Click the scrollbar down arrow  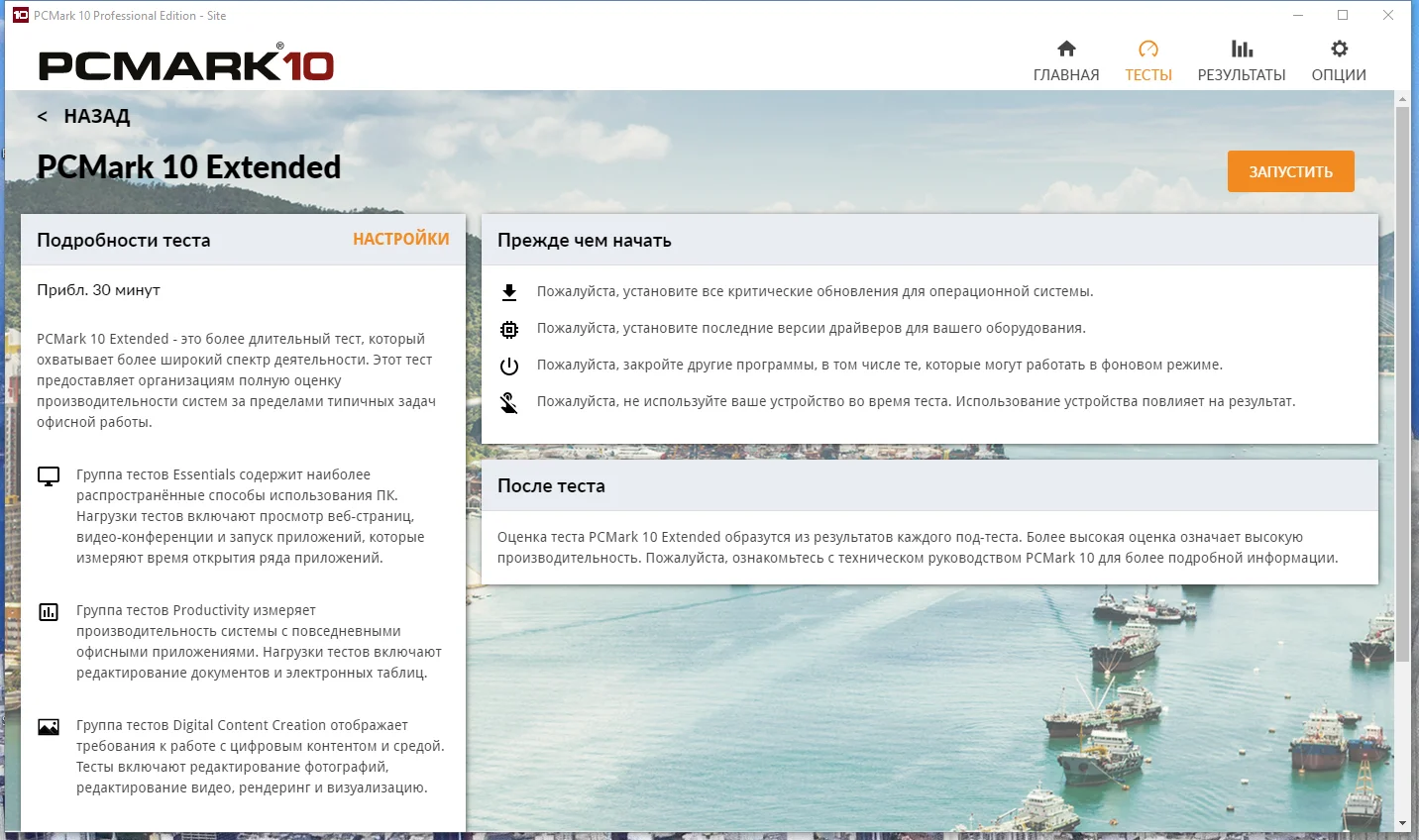[1402, 823]
